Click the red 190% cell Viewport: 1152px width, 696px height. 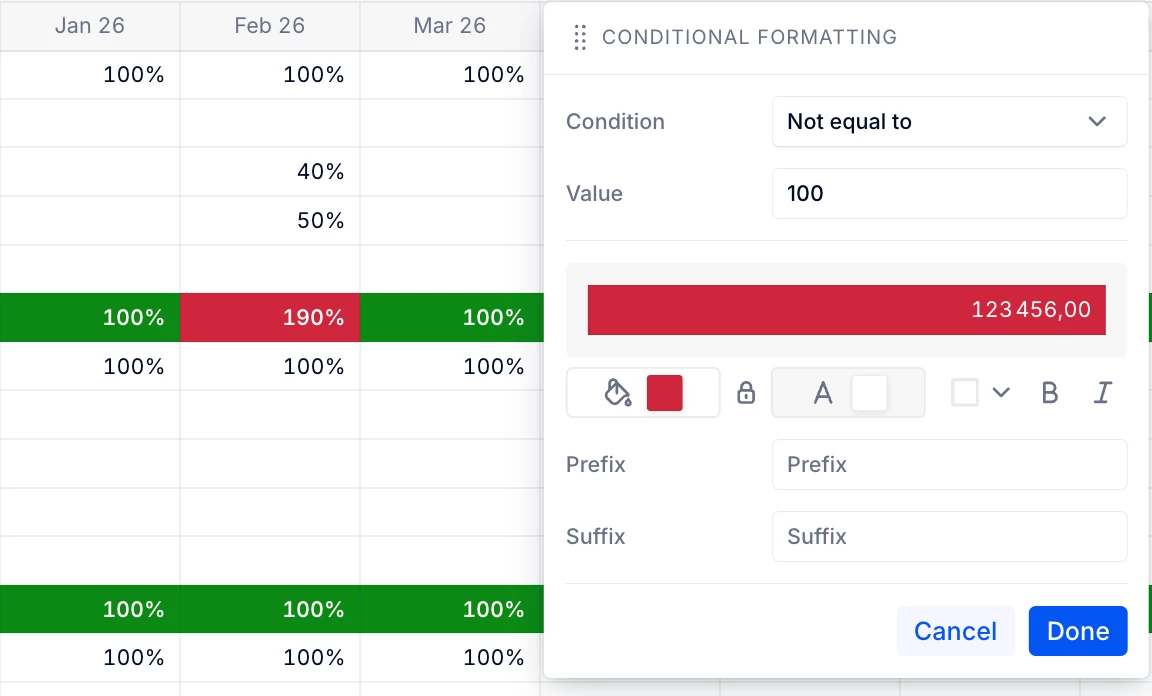coord(270,318)
